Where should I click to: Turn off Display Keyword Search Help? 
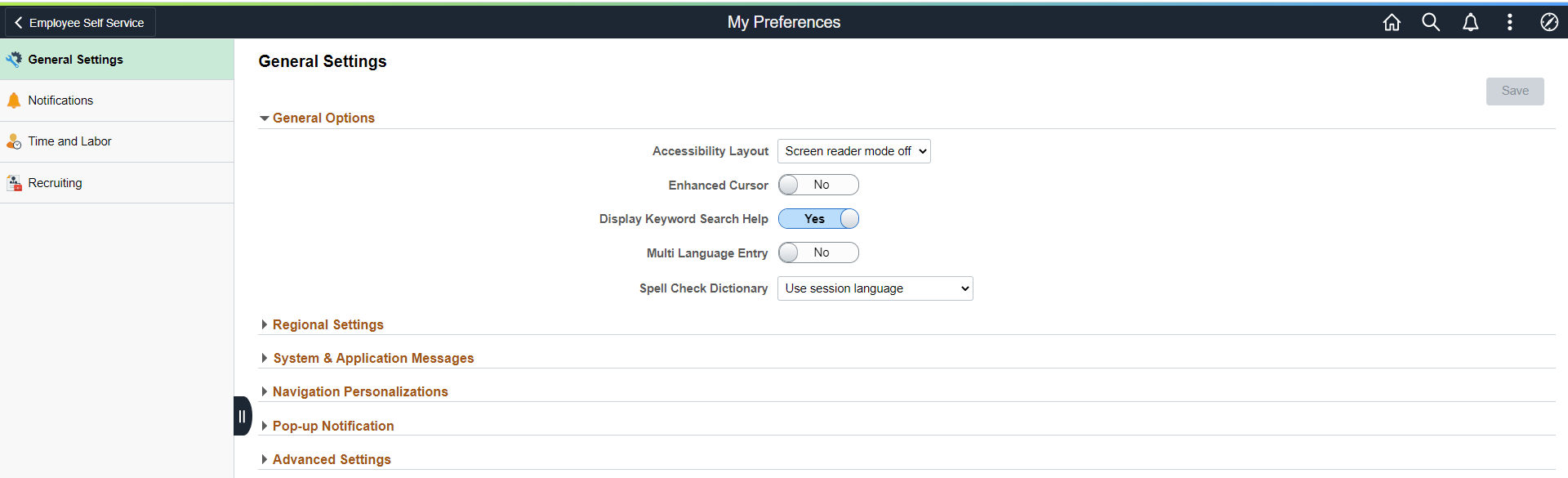click(x=818, y=219)
